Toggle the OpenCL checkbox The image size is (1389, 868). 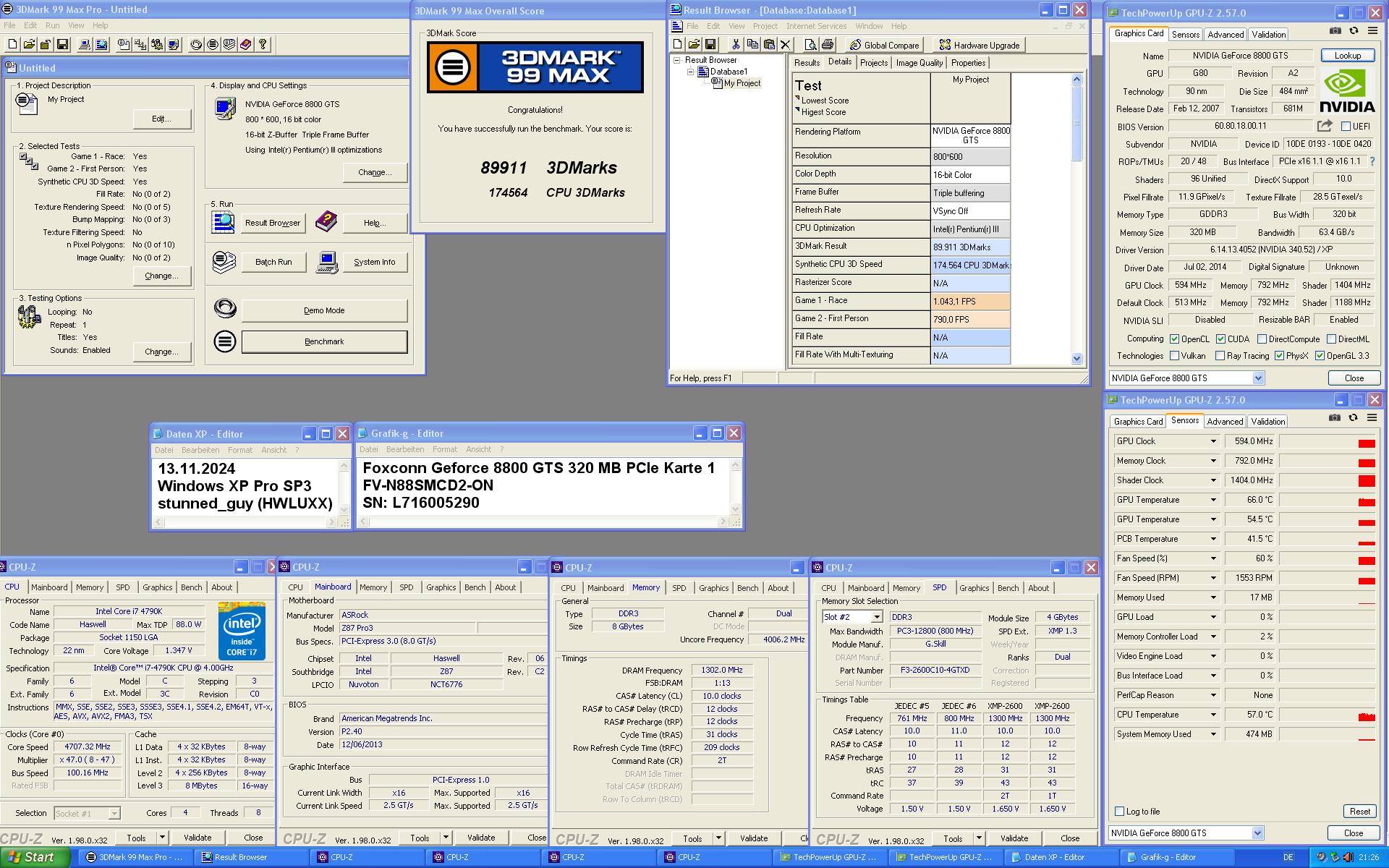point(1174,339)
